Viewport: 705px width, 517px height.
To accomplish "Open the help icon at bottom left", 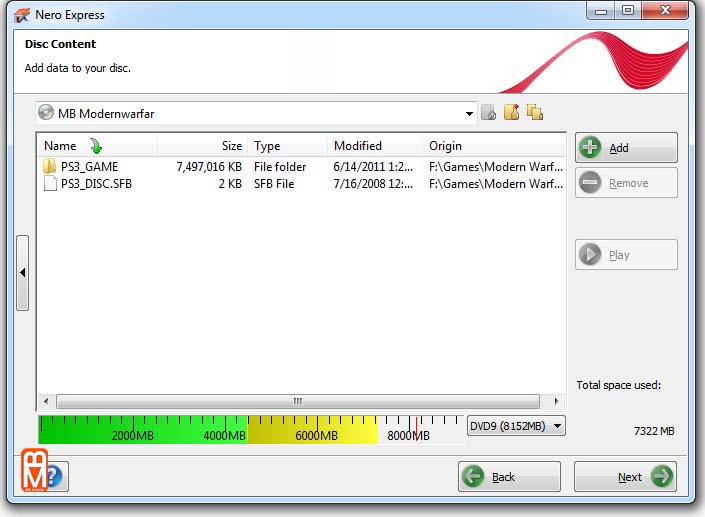I will coord(54,477).
